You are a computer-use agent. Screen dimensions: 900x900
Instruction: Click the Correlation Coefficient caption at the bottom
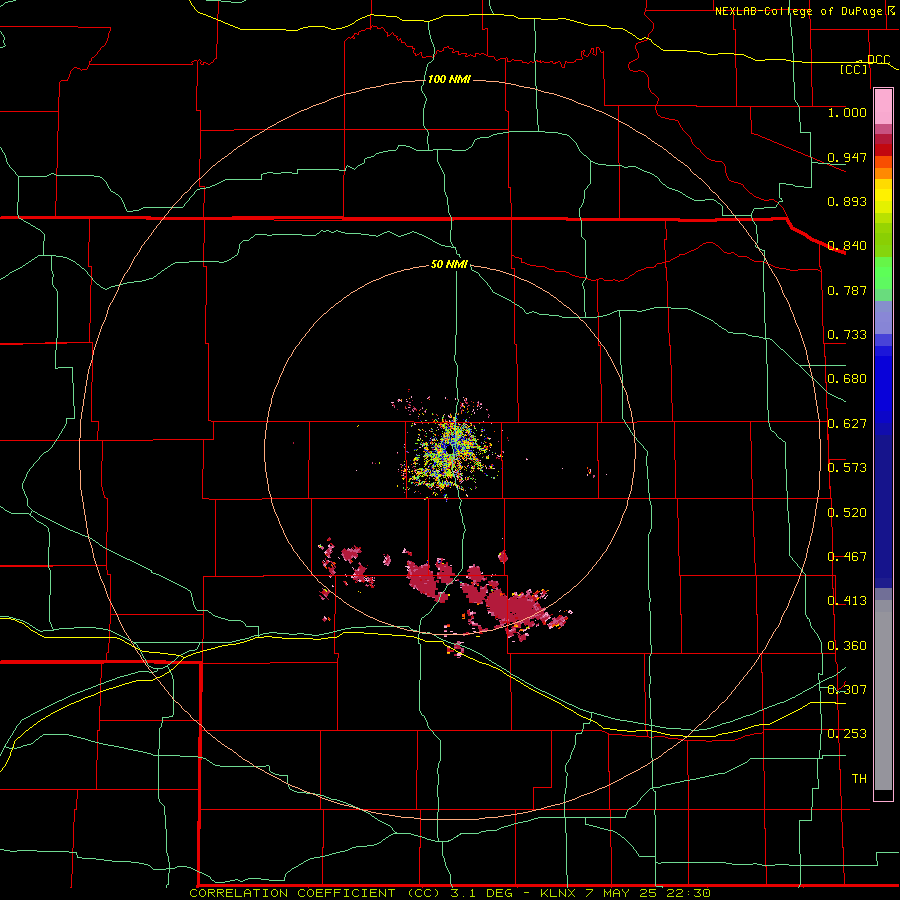pyautogui.click(x=450, y=893)
